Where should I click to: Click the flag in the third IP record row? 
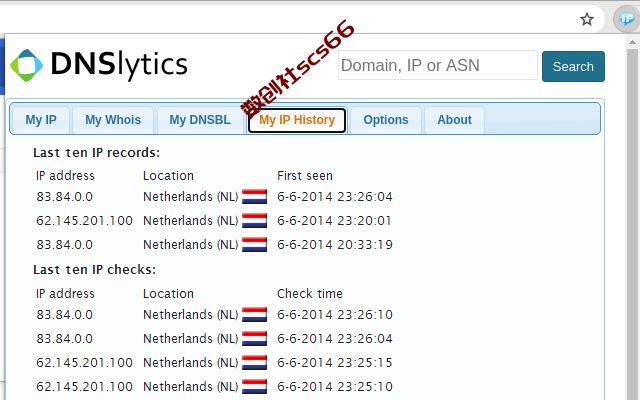pos(254,245)
